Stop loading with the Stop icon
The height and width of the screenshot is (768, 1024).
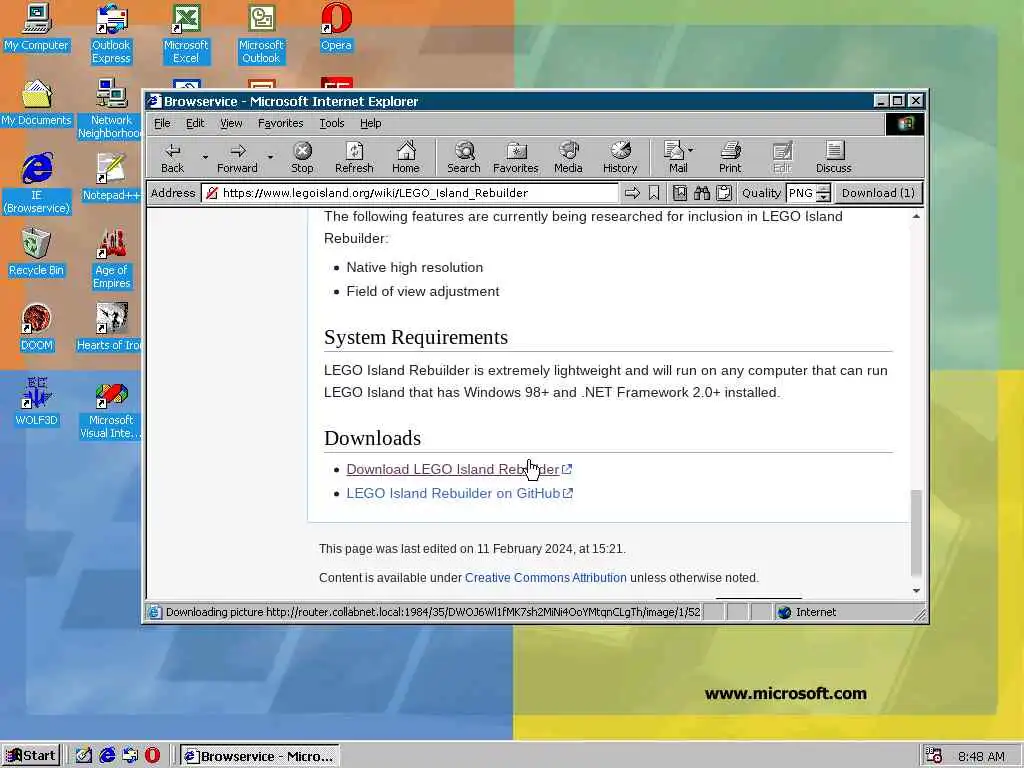pos(302,158)
